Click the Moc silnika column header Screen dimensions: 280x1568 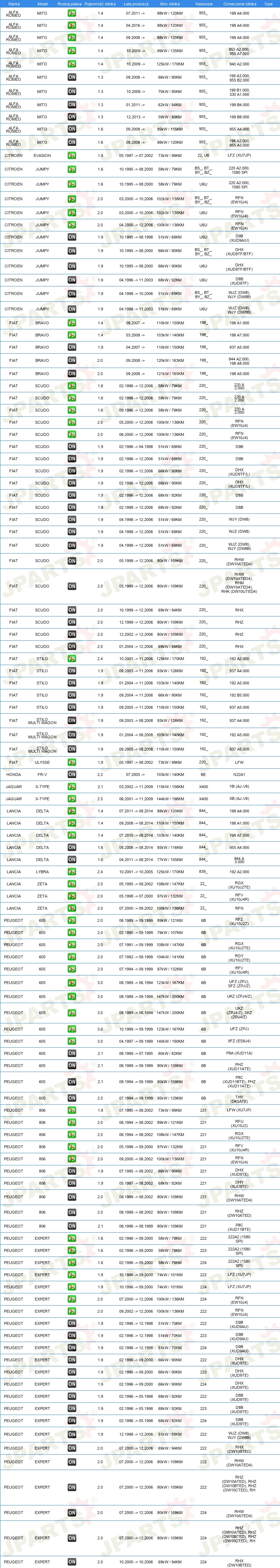(x=170, y=4)
